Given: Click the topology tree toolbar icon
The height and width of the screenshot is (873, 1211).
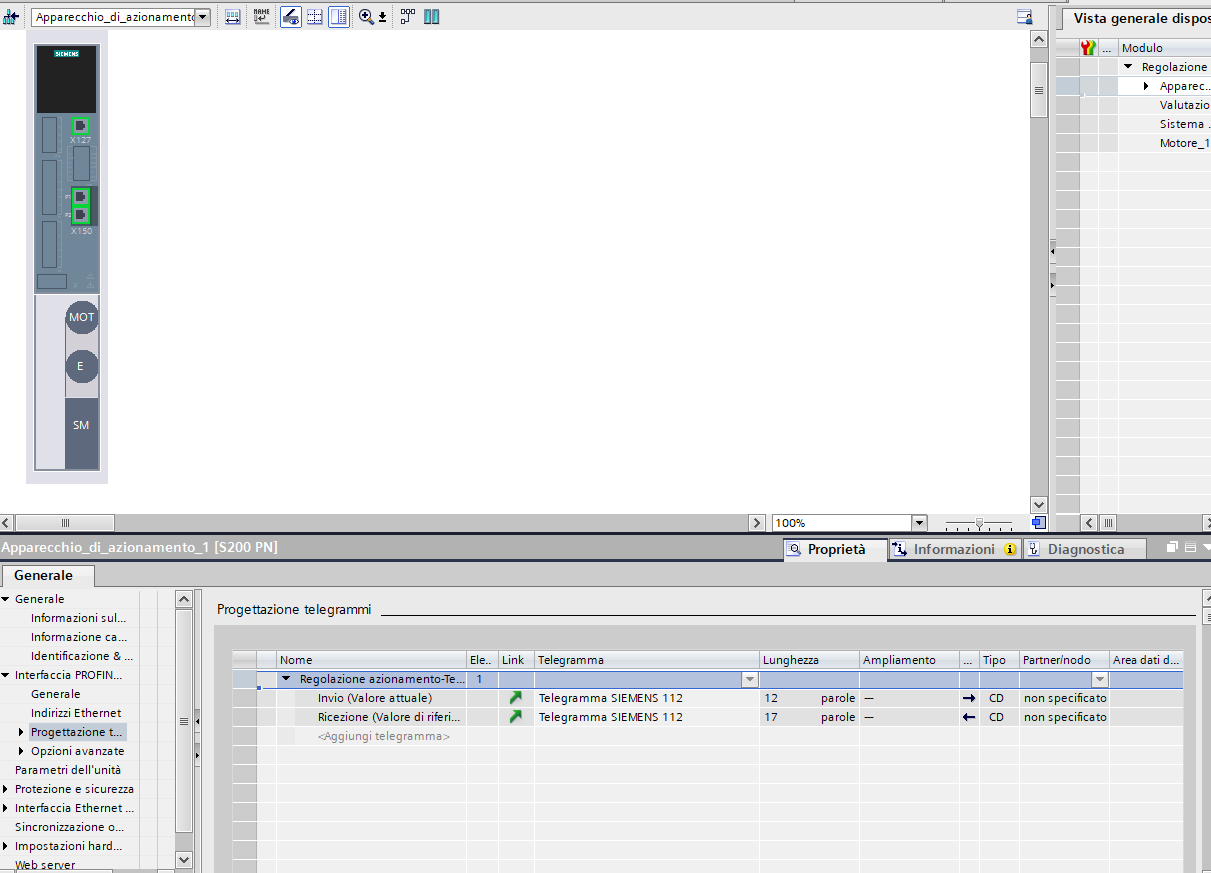Looking at the screenshot, I should 408,17.
